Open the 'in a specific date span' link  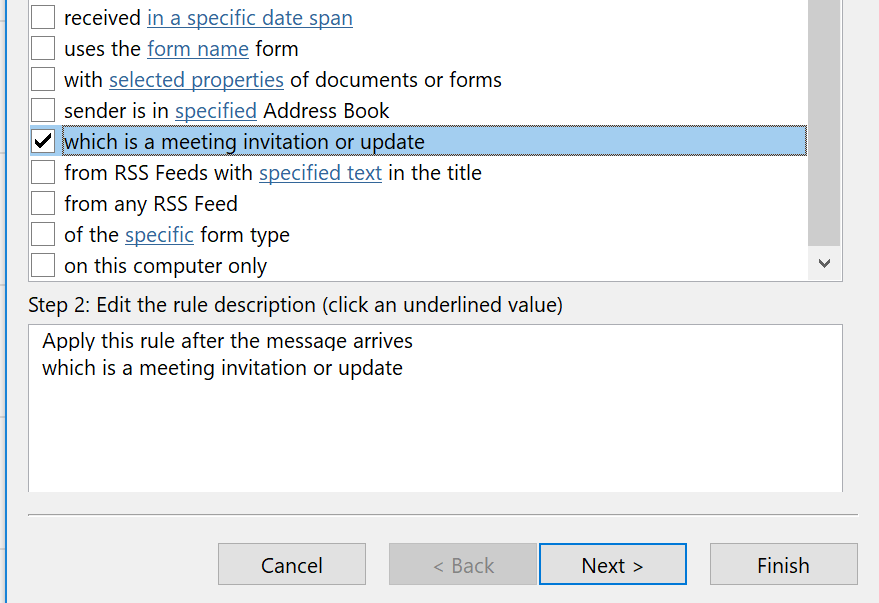pyautogui.click(x=250, y=18)
